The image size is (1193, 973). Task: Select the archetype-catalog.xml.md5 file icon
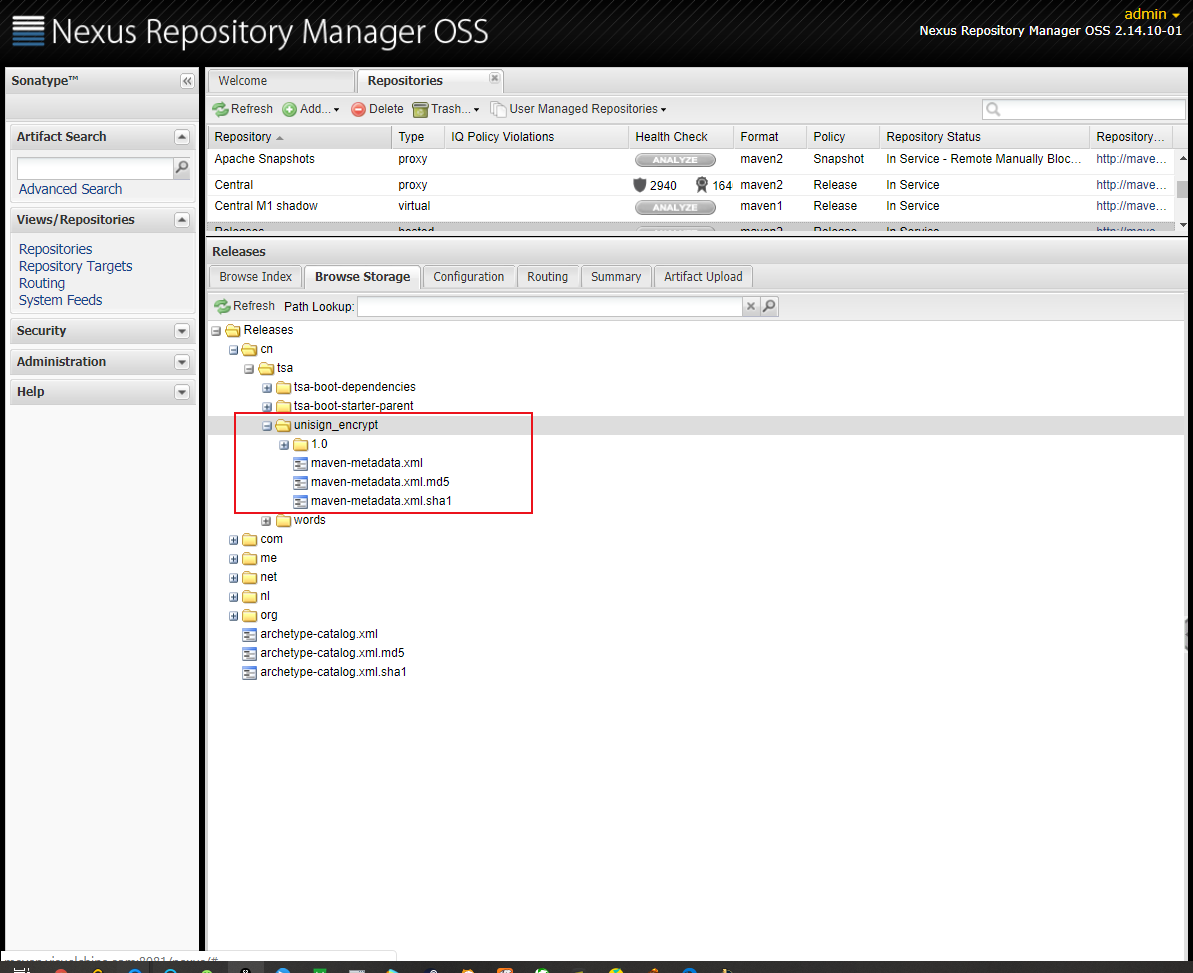coord(249,653)
